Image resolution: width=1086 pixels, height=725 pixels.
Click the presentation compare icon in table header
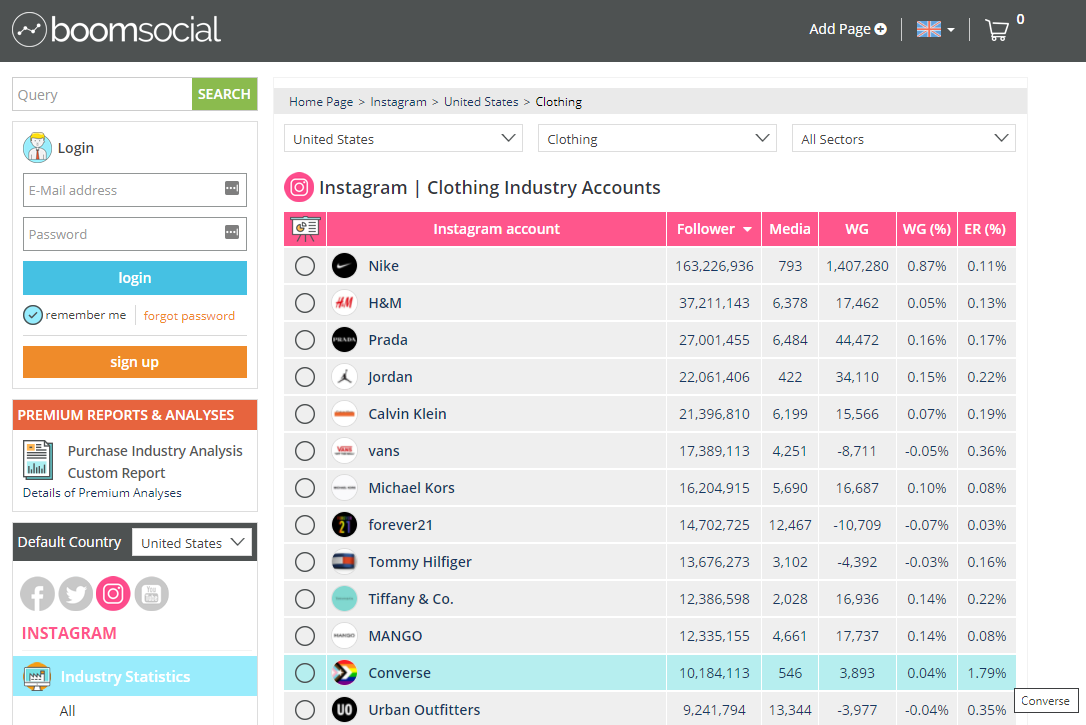coord(305,229)
